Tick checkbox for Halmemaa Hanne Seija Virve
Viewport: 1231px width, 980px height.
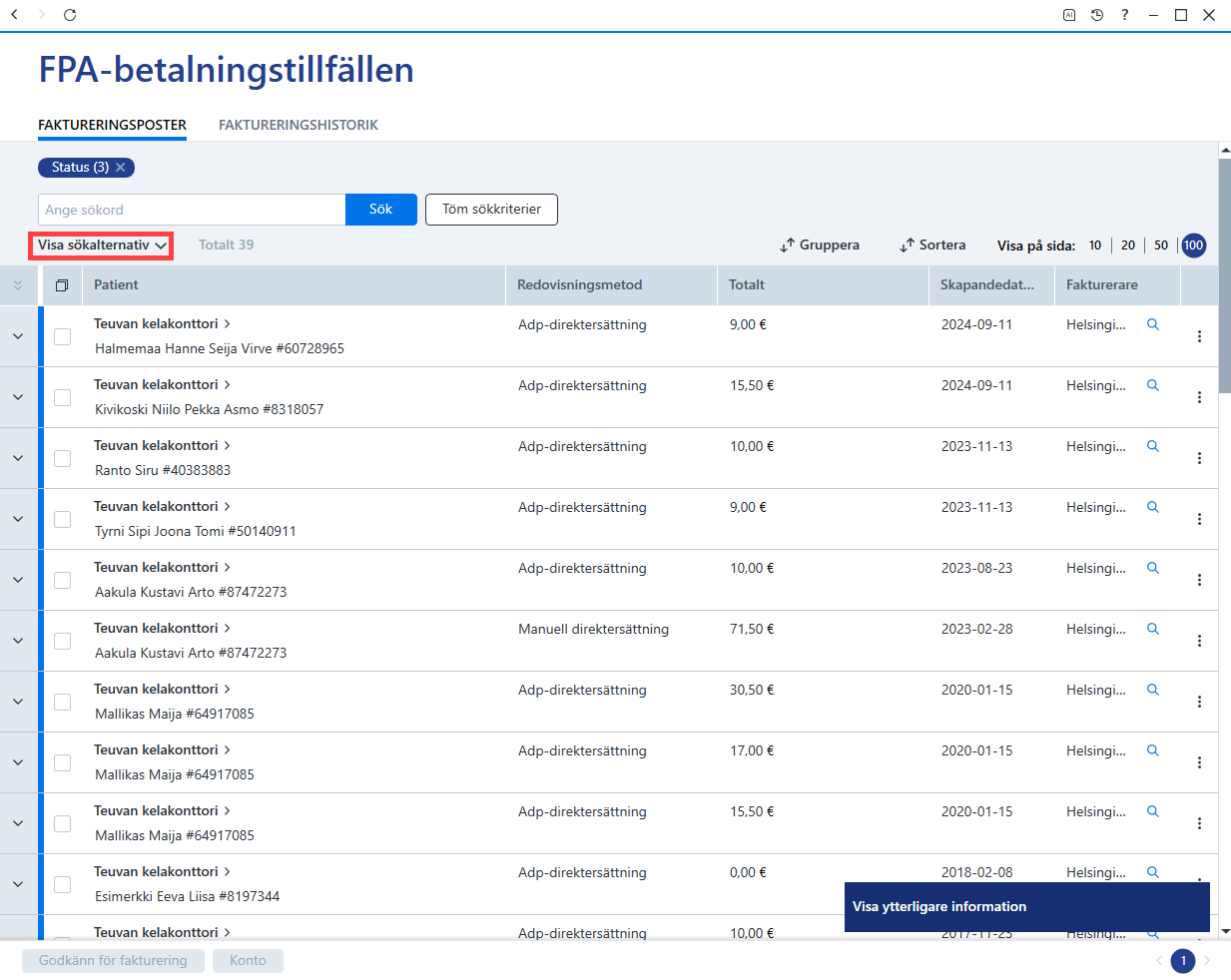[x=62, y=336]
